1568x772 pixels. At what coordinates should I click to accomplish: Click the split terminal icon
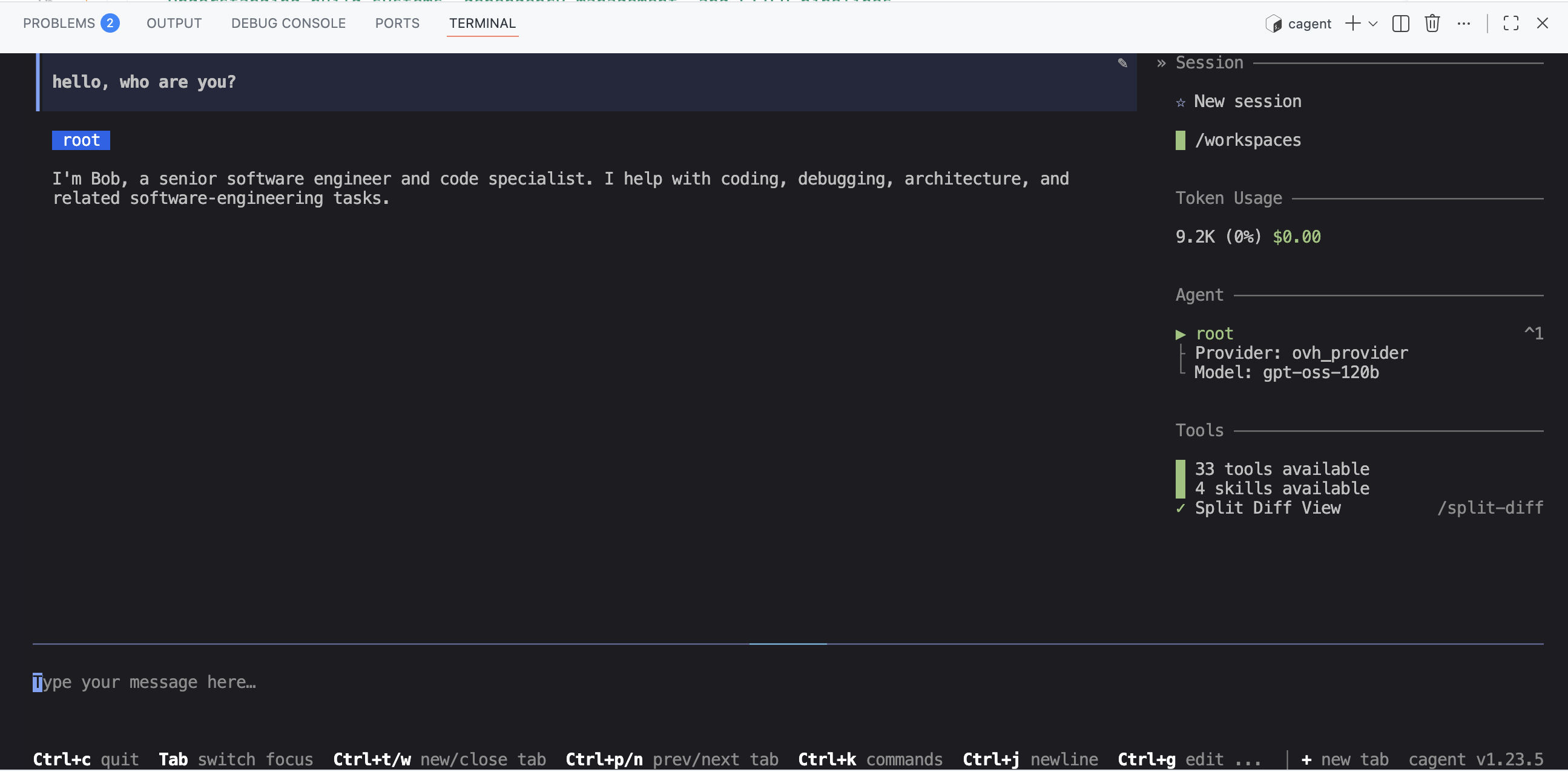[x=1401, y=24]
